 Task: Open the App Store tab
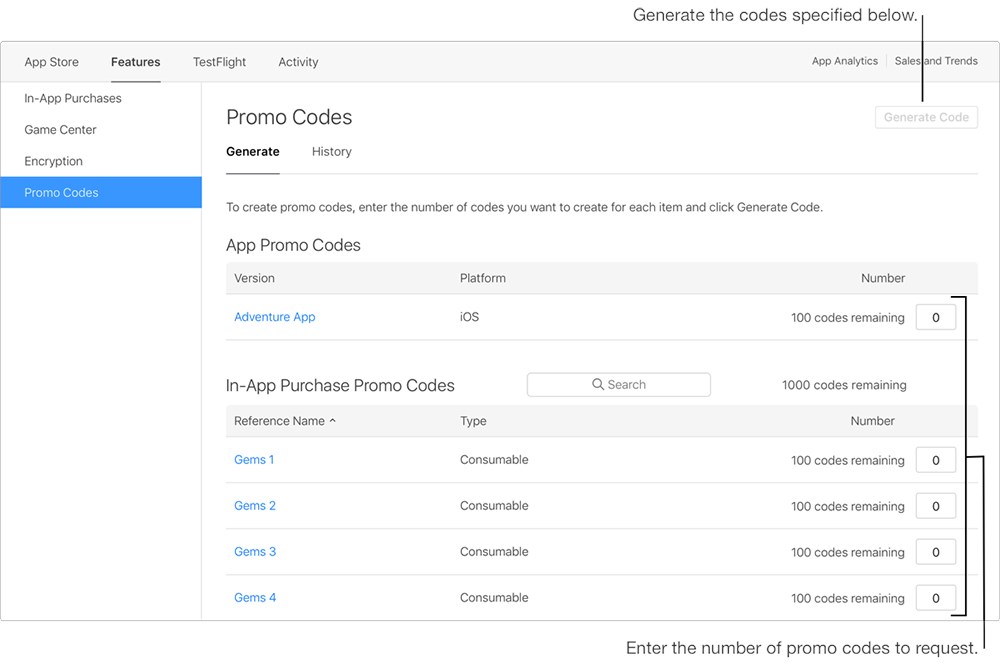coord(52,62)
